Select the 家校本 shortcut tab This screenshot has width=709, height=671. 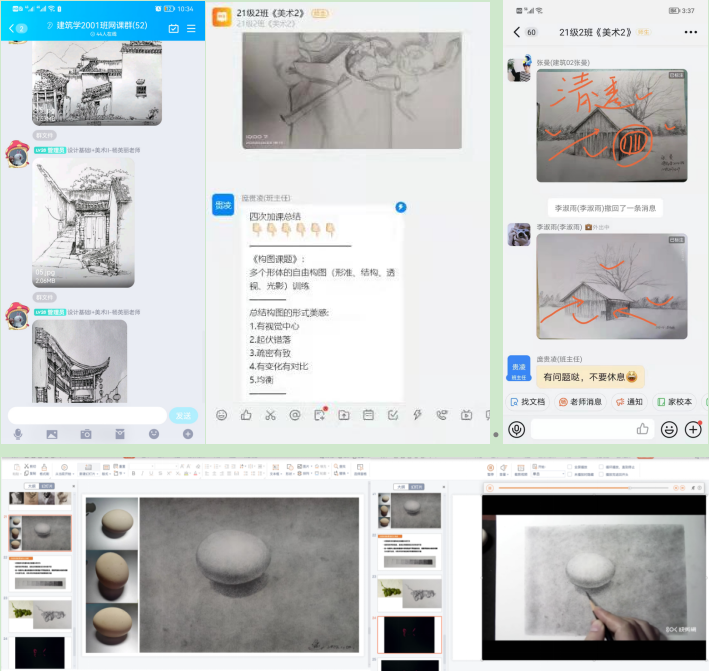(x=675, y=401)
